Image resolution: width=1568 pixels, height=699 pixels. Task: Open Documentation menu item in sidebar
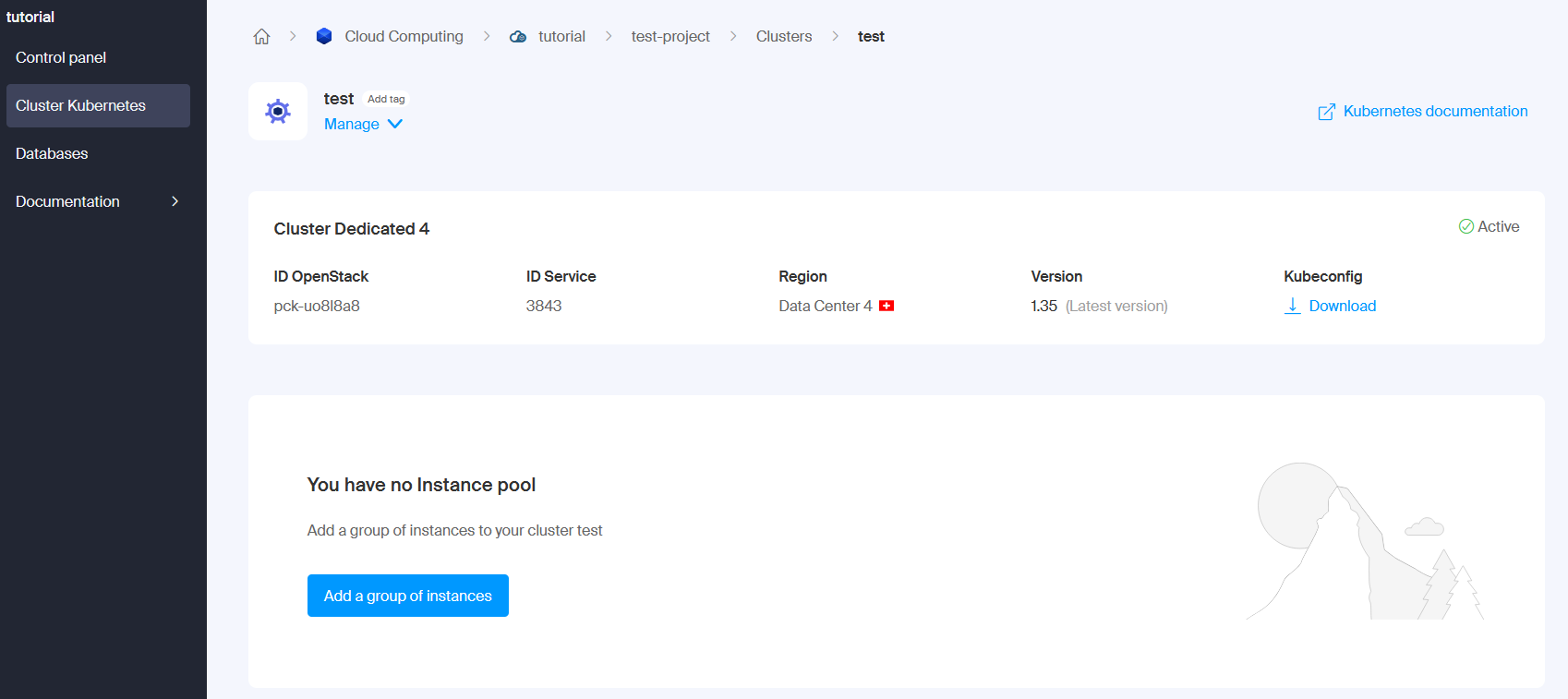click(98, 201)
